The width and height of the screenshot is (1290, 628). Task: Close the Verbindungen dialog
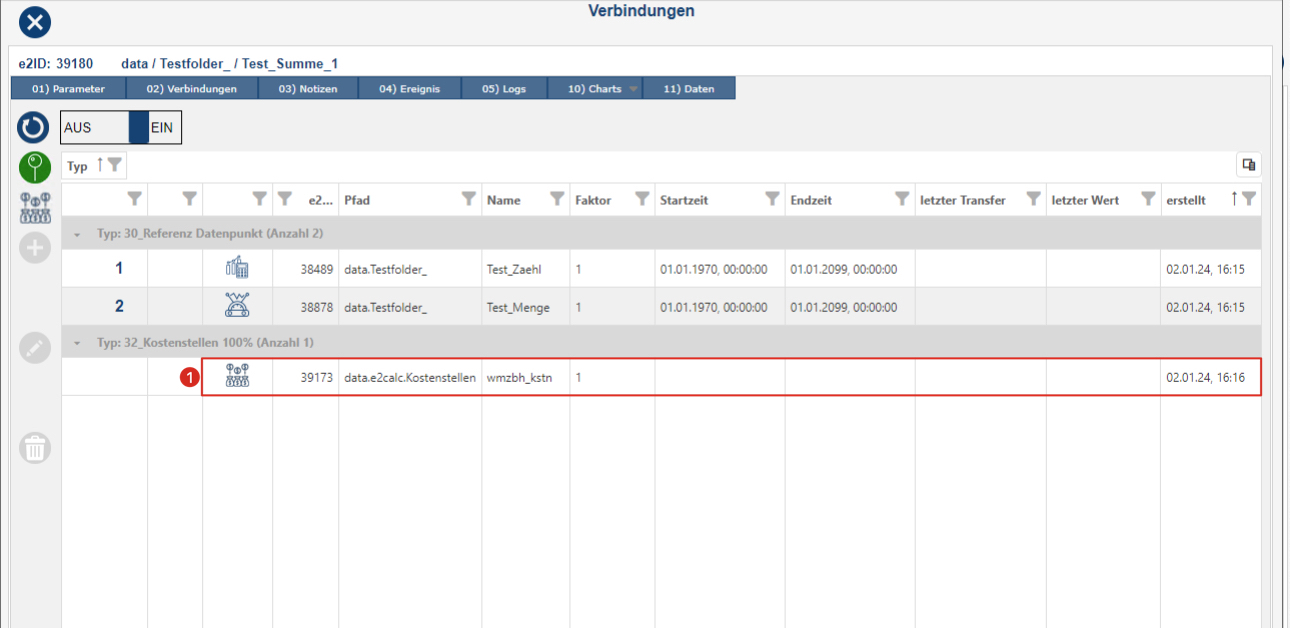(35, 21)
